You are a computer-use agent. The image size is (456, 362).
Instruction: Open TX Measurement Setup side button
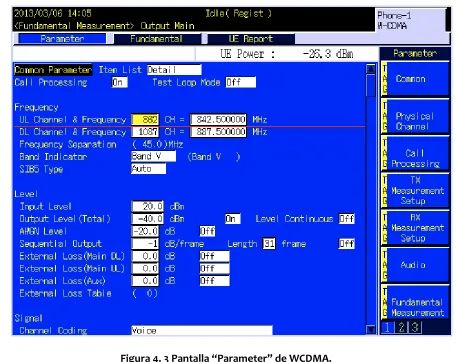415,191
